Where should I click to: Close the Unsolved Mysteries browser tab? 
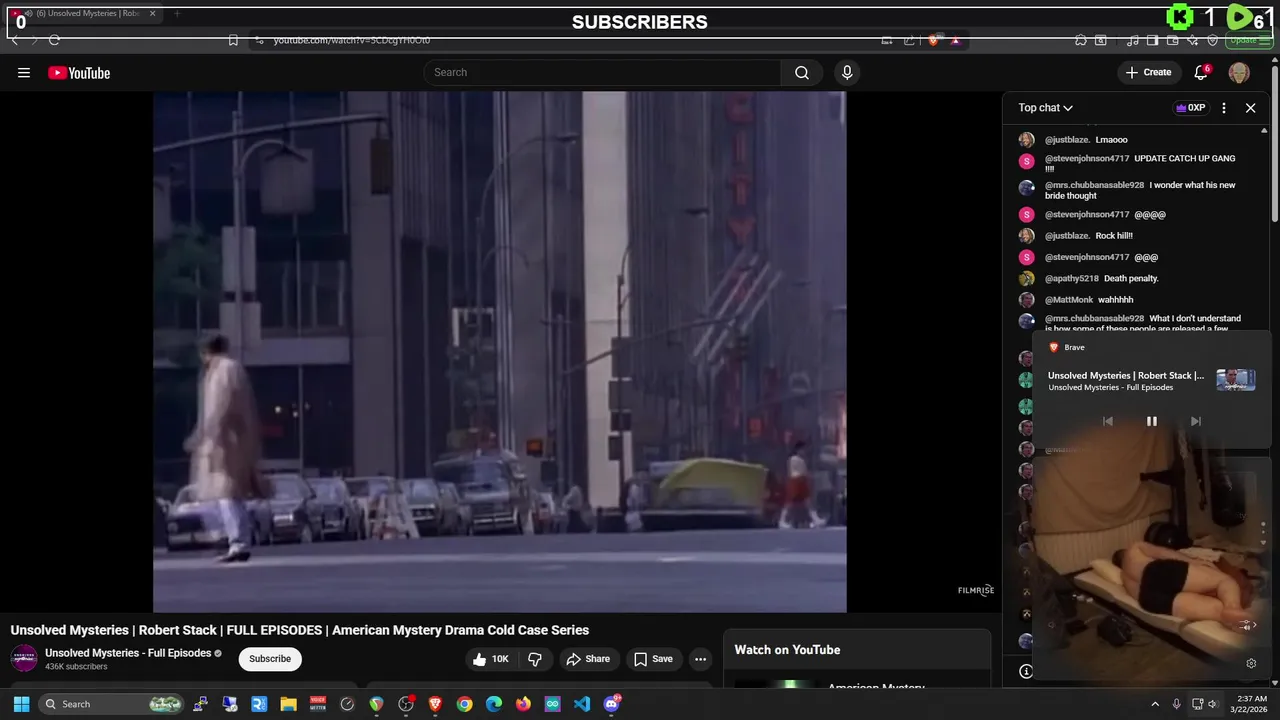(x=152, y=13)
